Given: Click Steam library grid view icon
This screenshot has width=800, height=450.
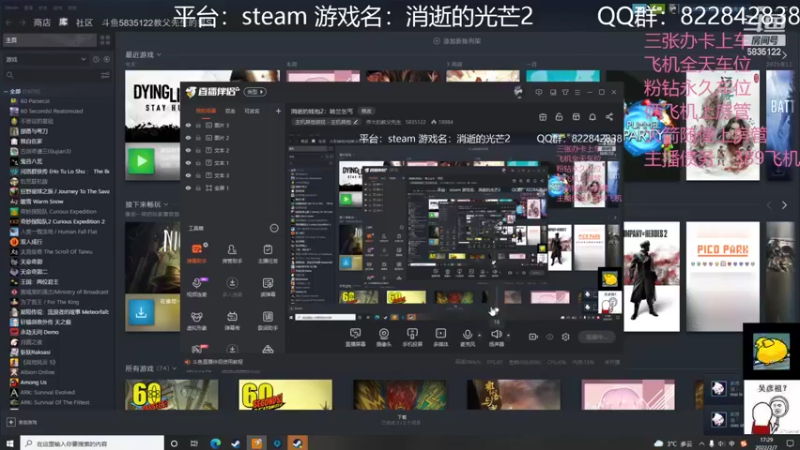Looking at the screenshot, I should (105, 40).
